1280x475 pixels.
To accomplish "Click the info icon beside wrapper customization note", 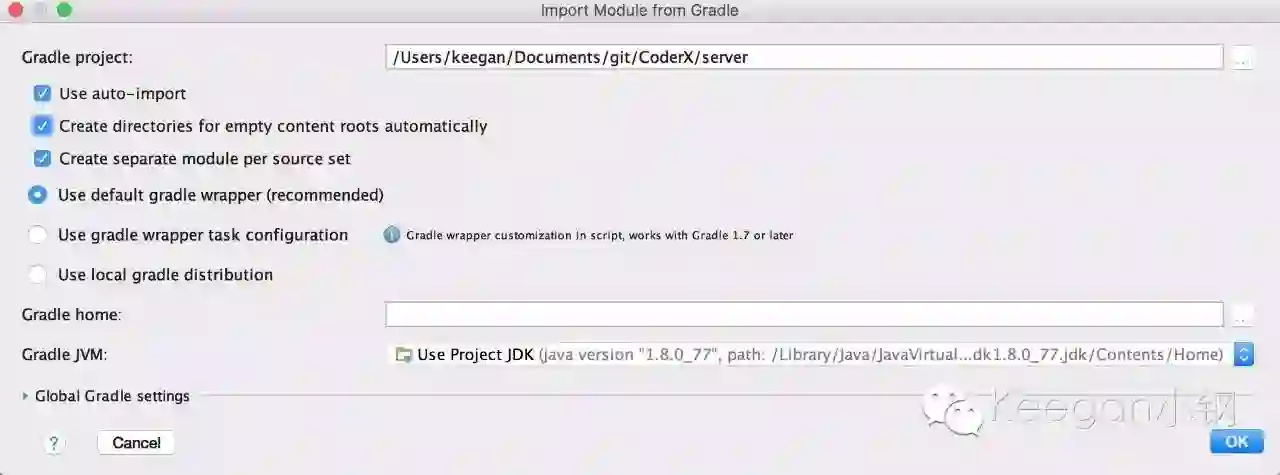I will click(x=392, y=235).
